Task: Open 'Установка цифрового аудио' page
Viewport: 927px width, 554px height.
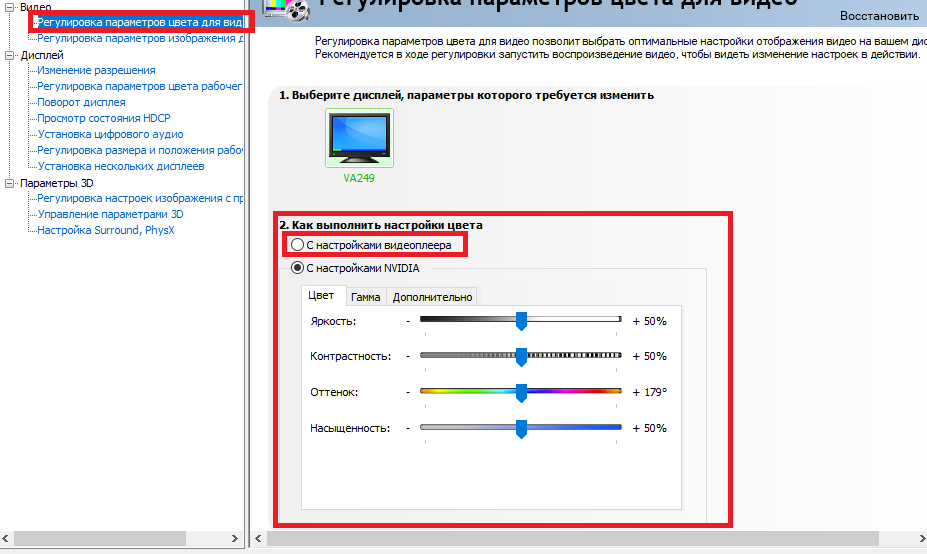Action: tap(111, 134)
